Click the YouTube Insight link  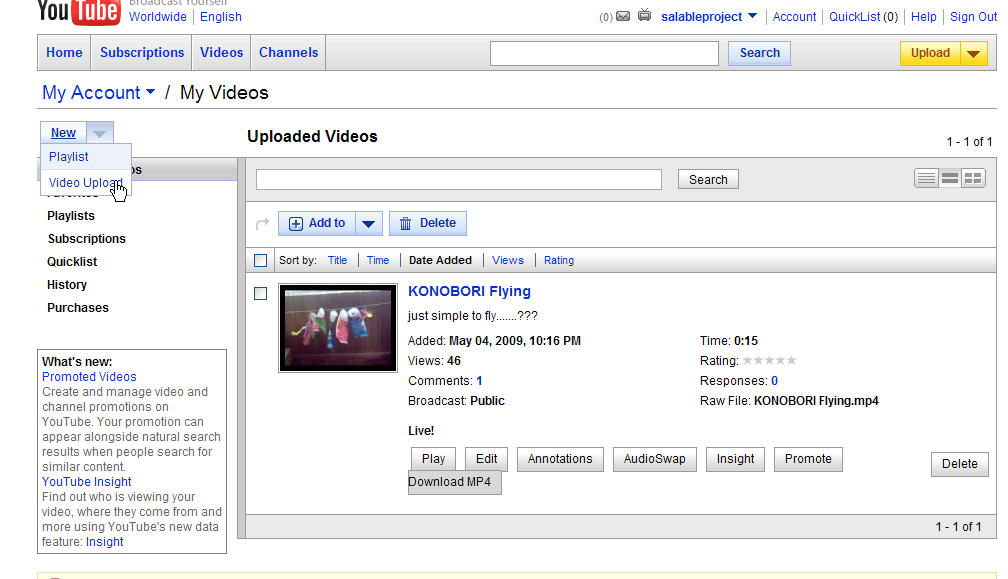(x=87, y=482)
